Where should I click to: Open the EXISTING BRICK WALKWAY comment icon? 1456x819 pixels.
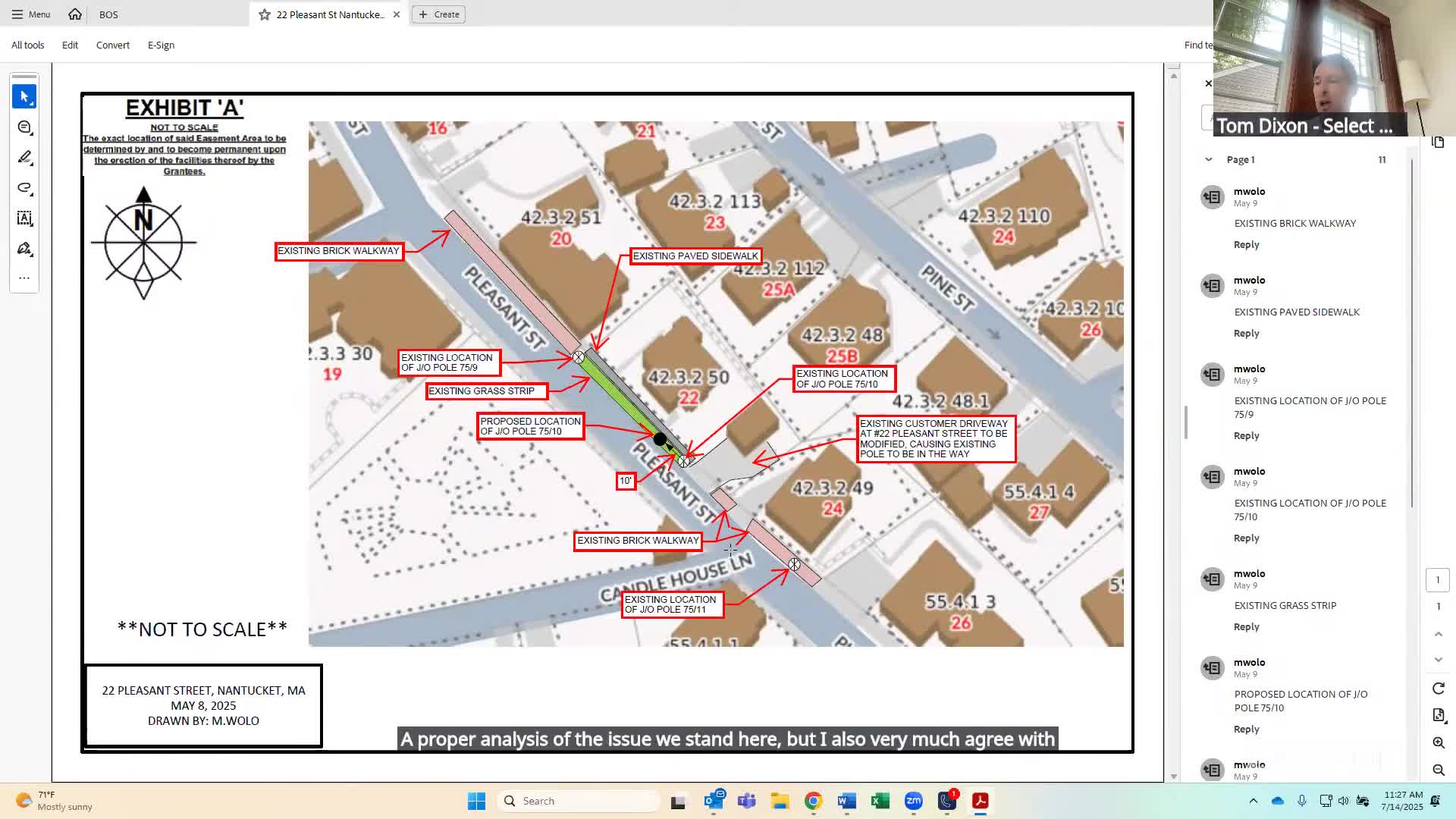point(1213,197)
